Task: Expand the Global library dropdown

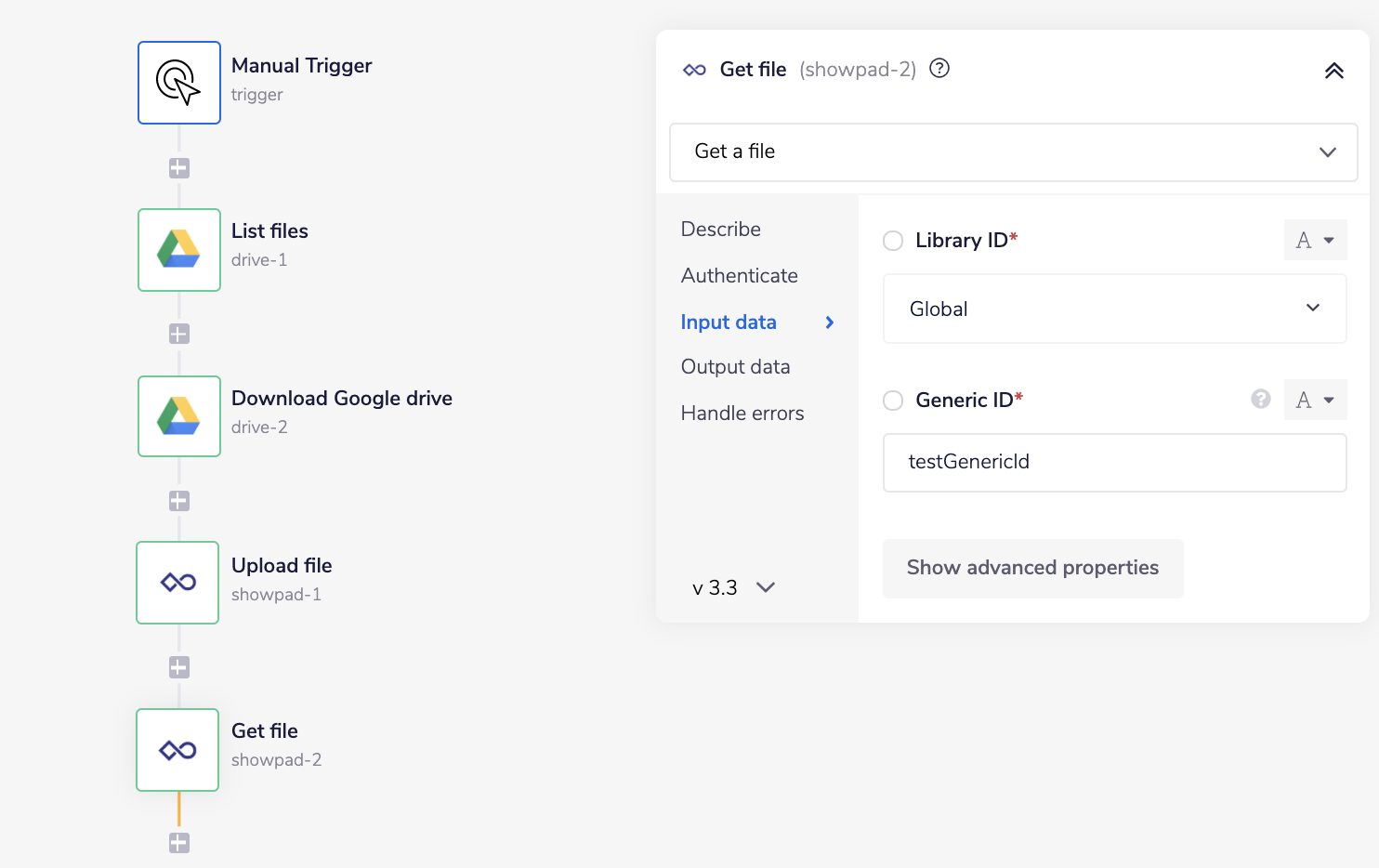Action: [1114, 309]
